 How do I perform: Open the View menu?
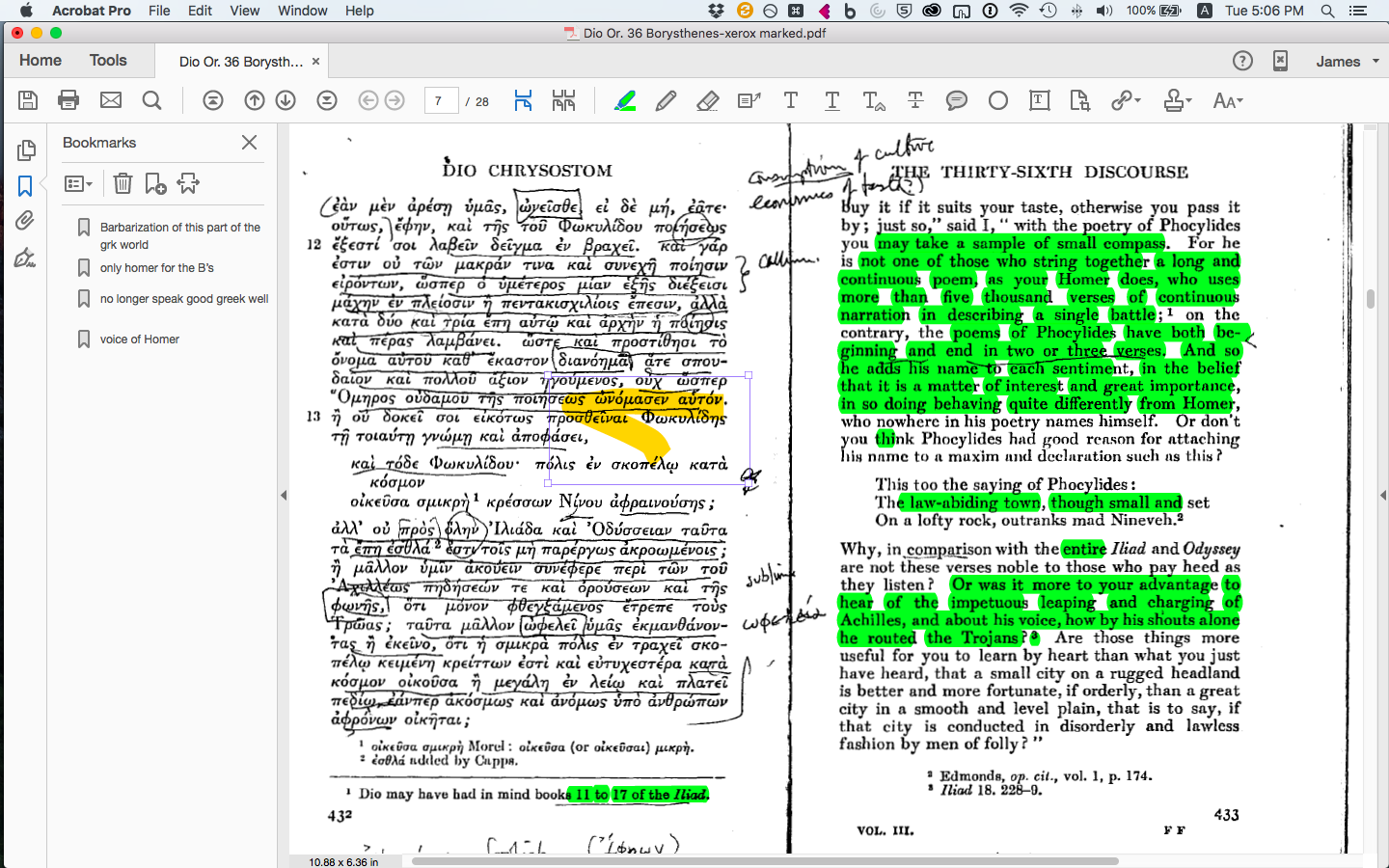point(244,11)
